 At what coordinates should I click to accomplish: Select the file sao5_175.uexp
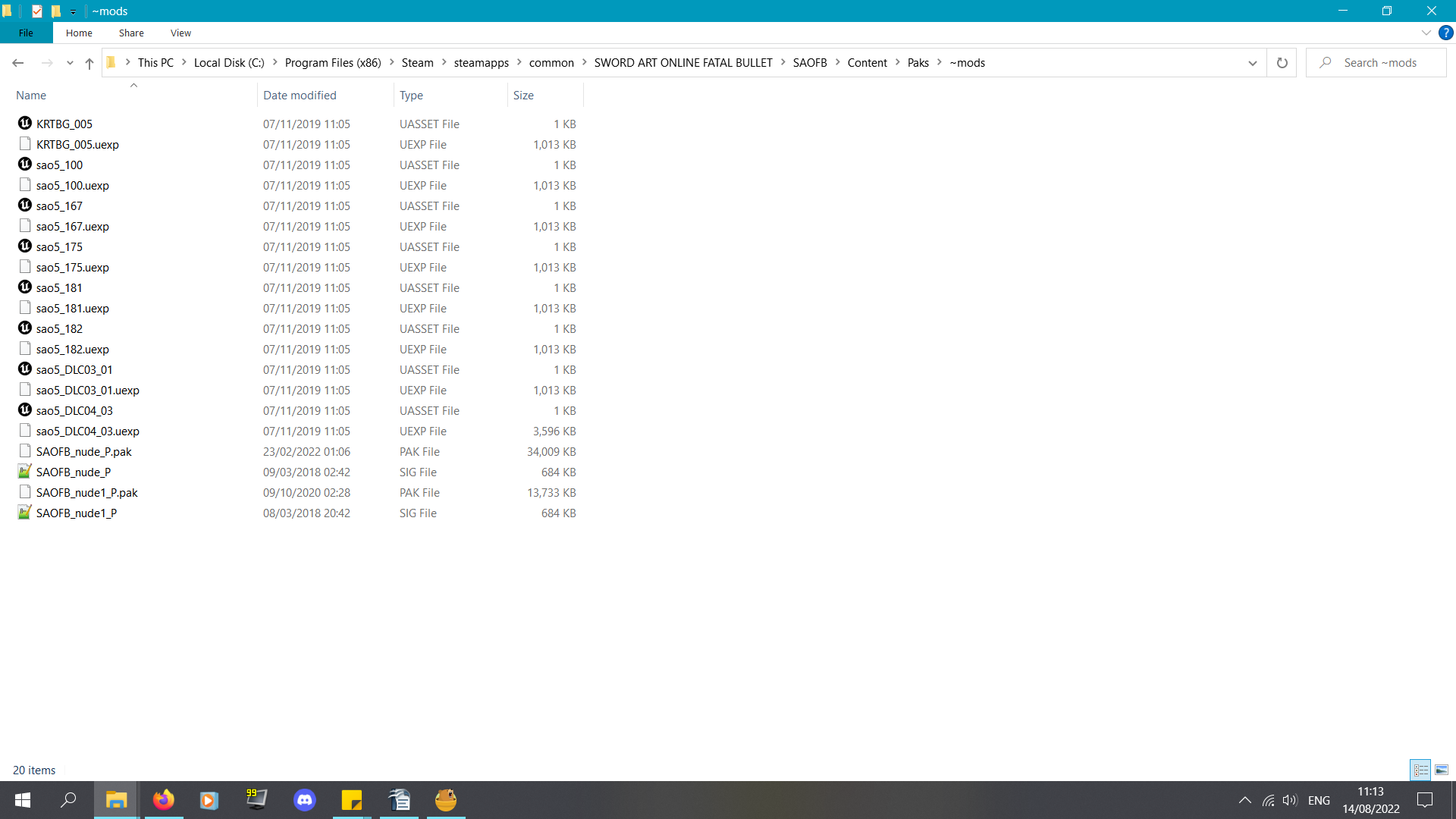(73, 267)
